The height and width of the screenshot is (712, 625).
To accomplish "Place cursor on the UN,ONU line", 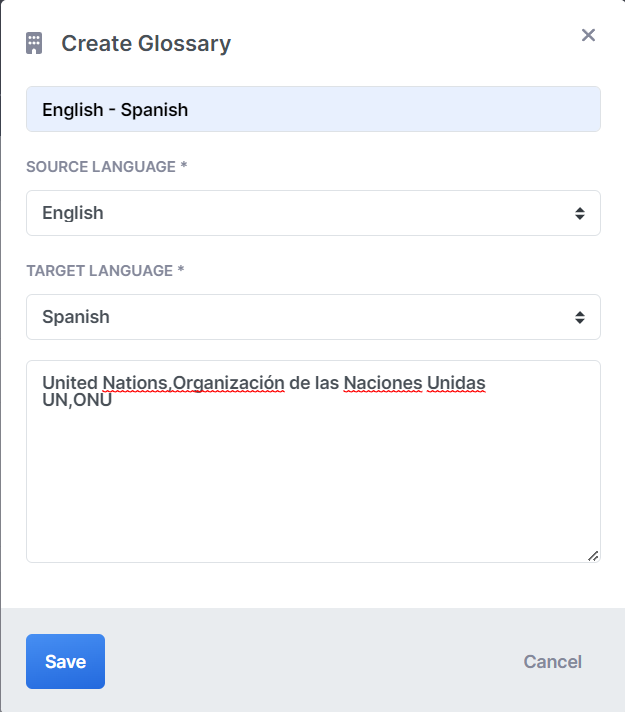I will pyautogui.click(x=77, y=401).
